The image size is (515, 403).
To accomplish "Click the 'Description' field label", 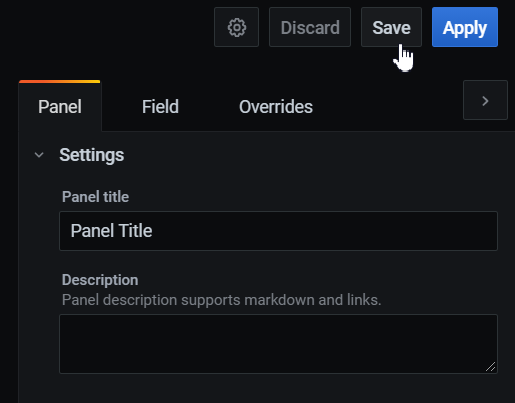I will (100, 280).
